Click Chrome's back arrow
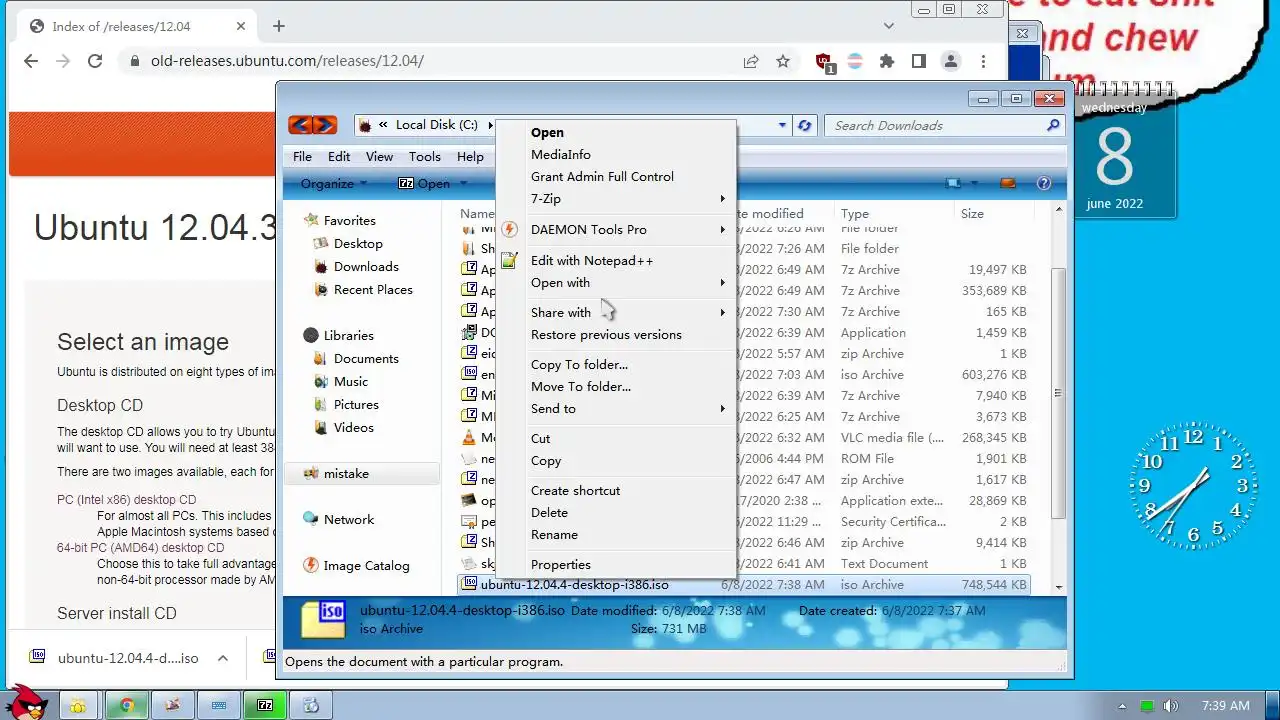Image resolution: width=1280 pixels, height=720 pixels. pos(31,61)
